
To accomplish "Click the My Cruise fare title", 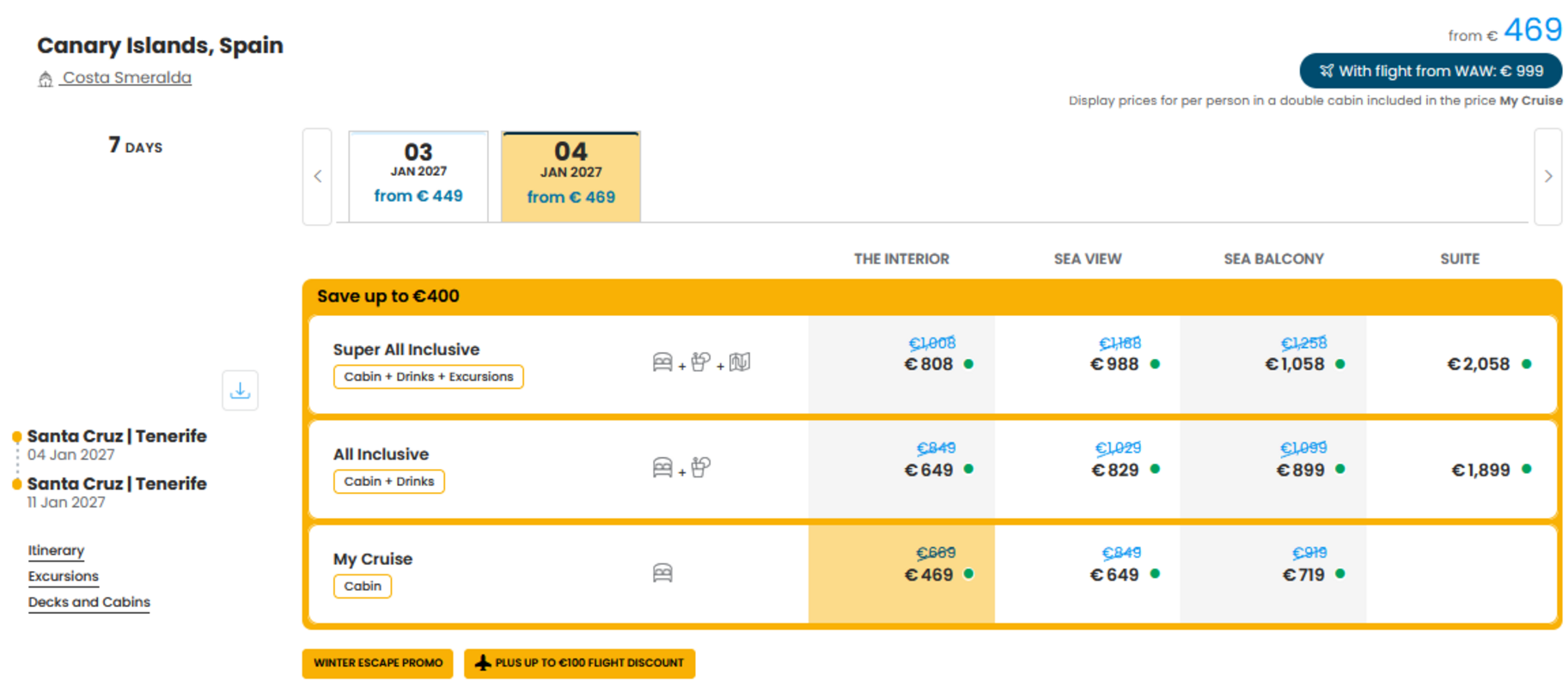I will (x=373, y=559).
